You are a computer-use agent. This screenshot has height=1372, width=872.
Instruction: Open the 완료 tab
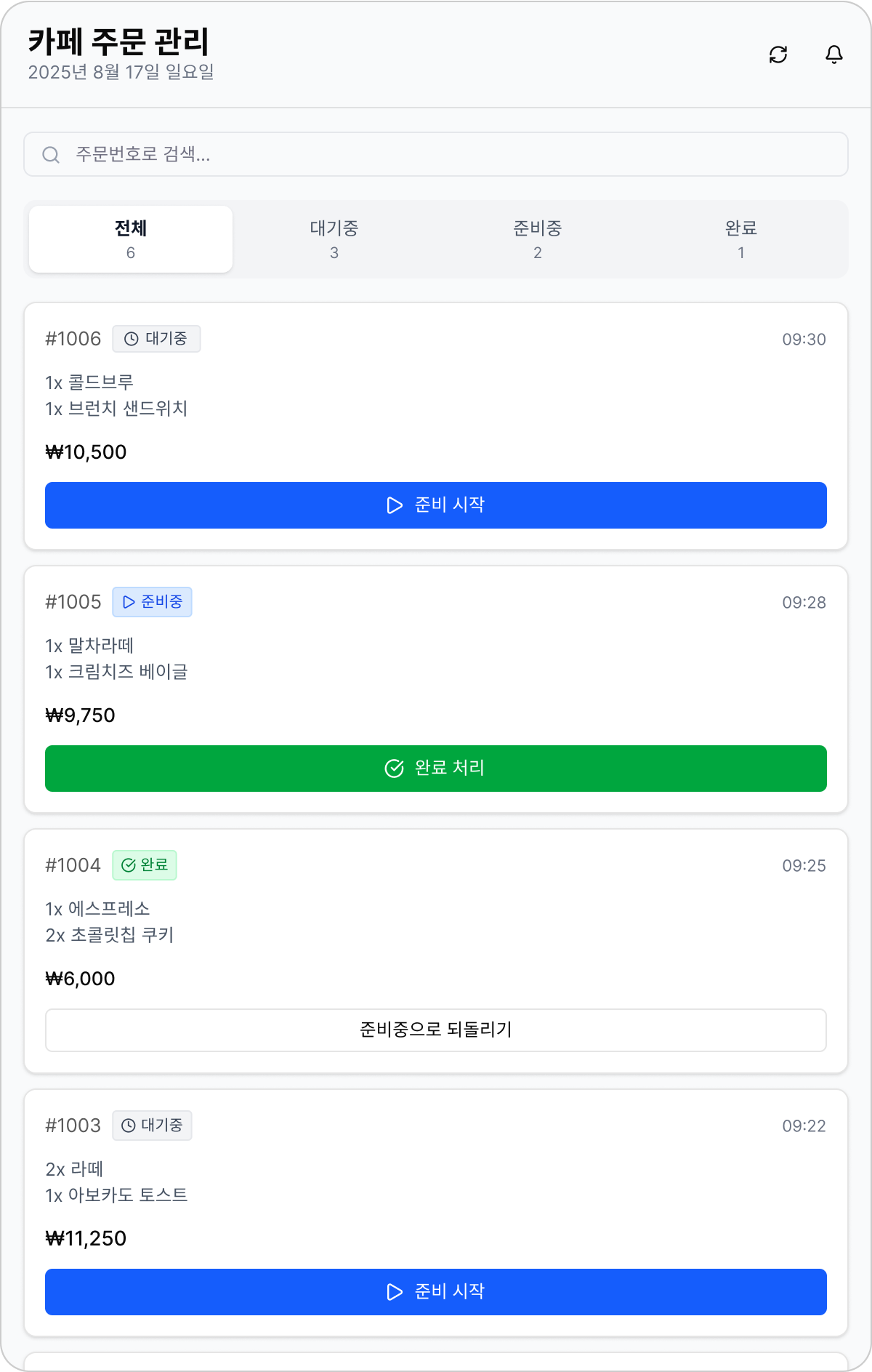pos(741,239)
